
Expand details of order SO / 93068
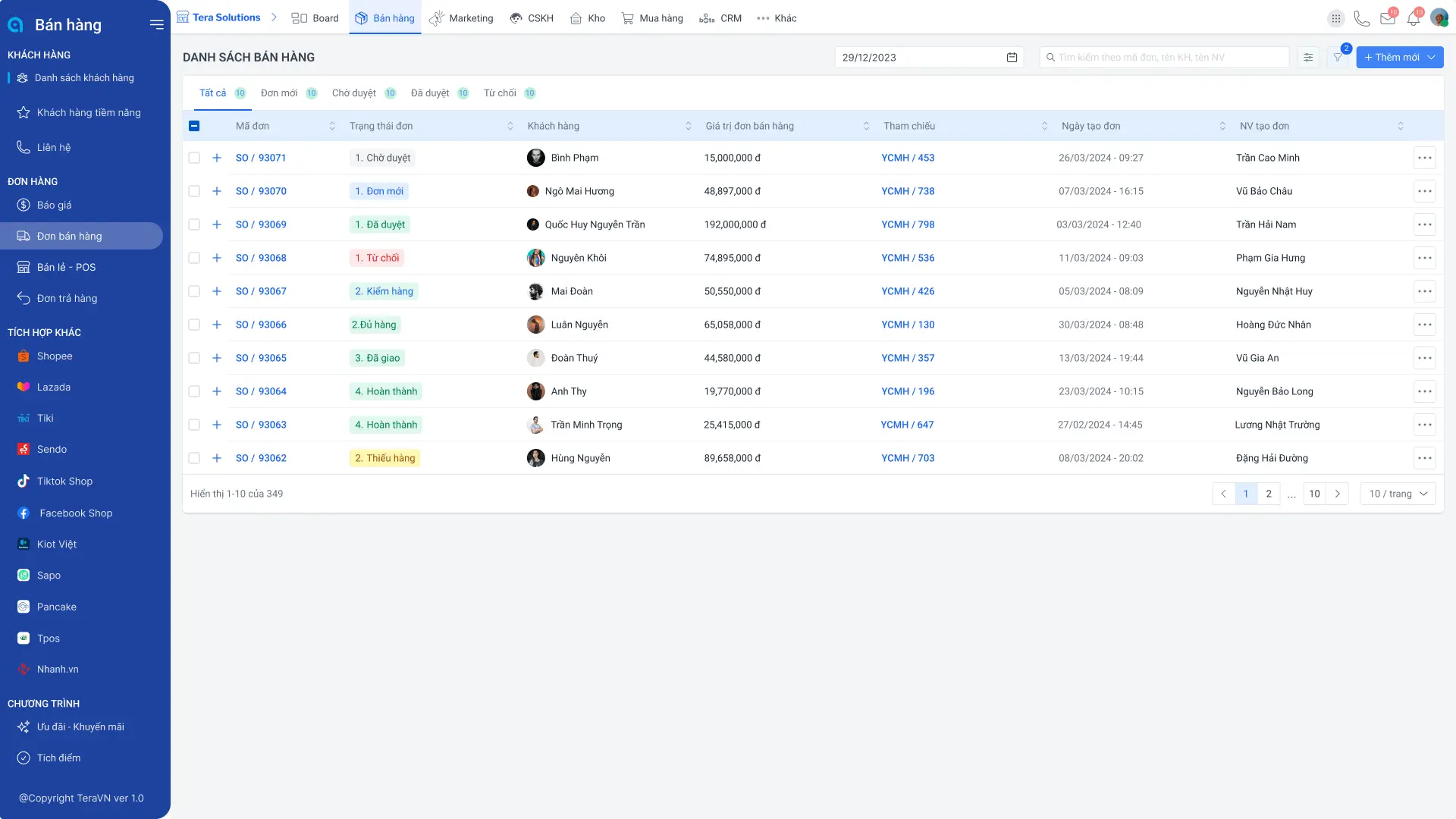pyautogui.click(x=217, y=258)
